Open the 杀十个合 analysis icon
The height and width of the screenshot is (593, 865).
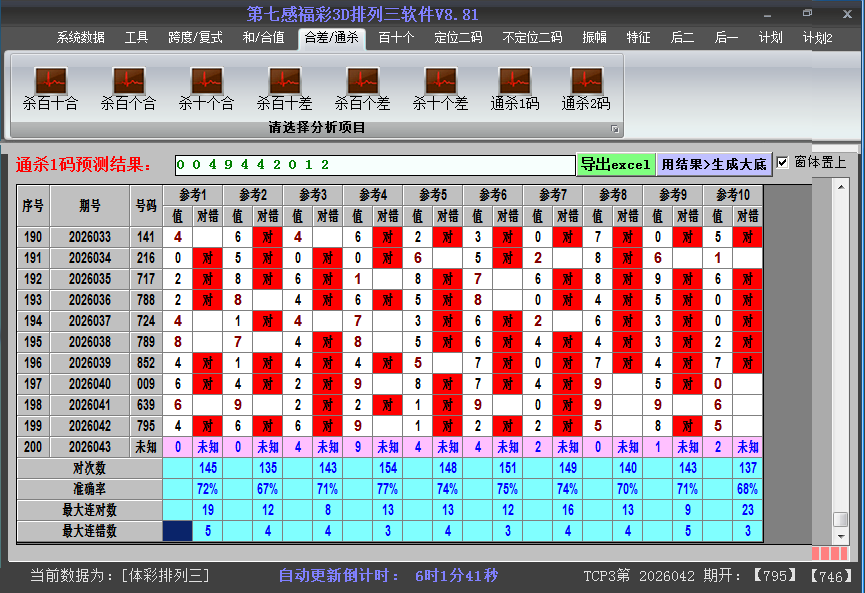point(206,88)
